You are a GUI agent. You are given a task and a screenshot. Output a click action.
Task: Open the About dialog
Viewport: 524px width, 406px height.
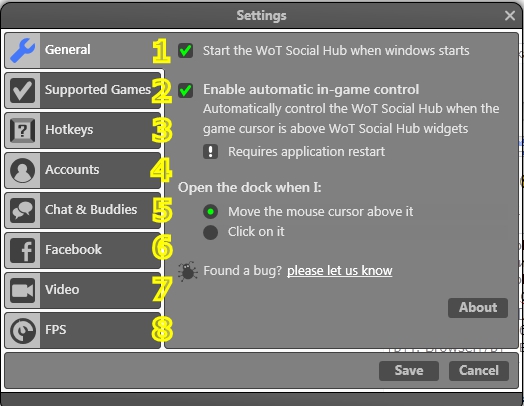pyautogui.click(x=478, y=308)
